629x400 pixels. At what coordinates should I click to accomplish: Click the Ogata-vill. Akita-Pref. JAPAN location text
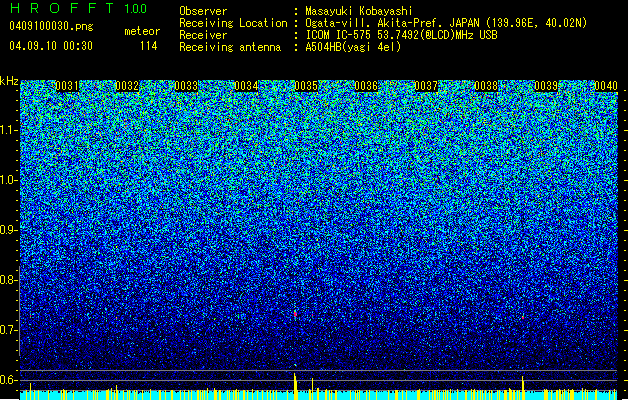(x=446, y=23)
